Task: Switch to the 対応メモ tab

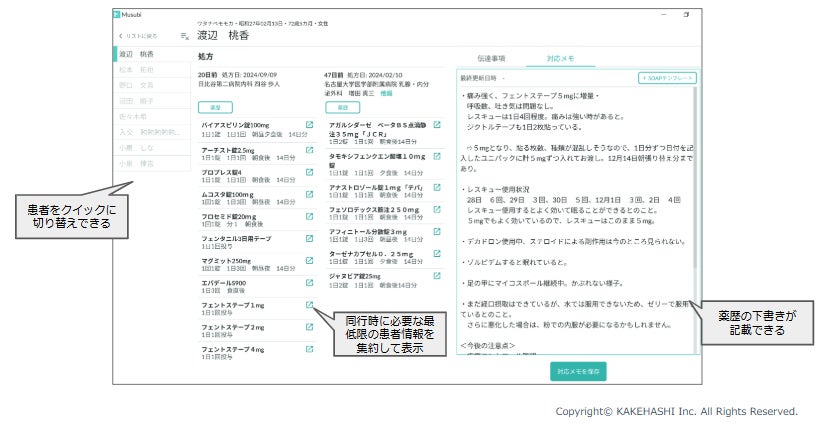Action: pos(561,59)
